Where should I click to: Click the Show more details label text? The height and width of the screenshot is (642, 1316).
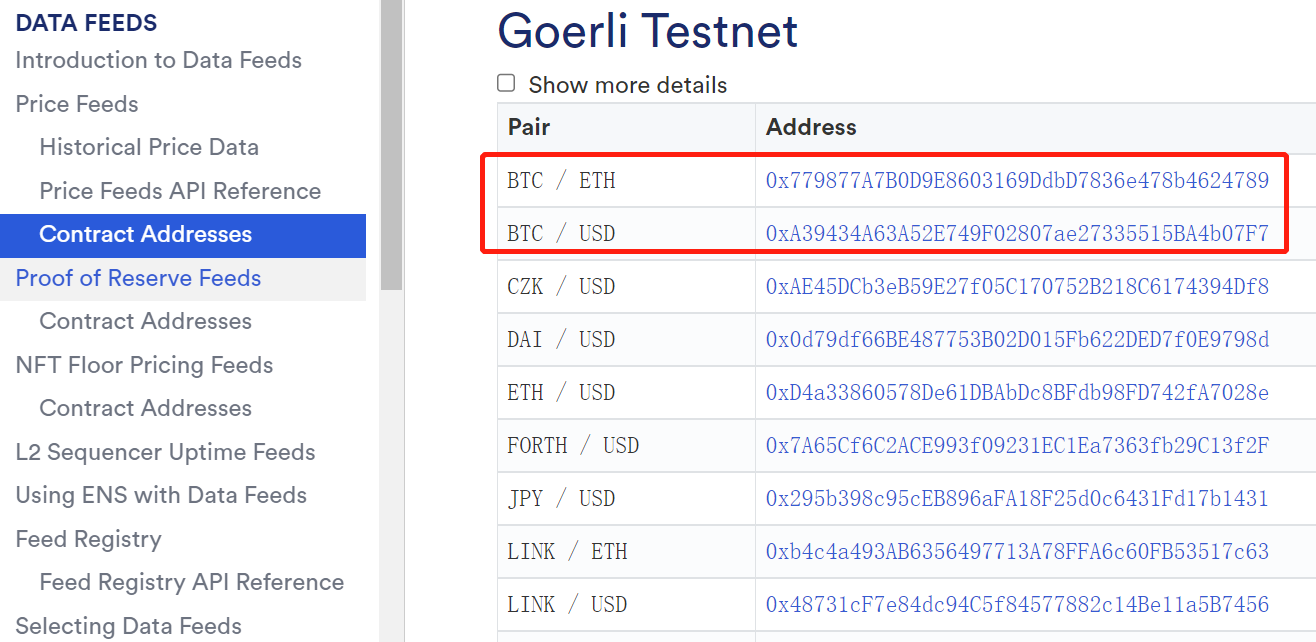click(628, 85)
